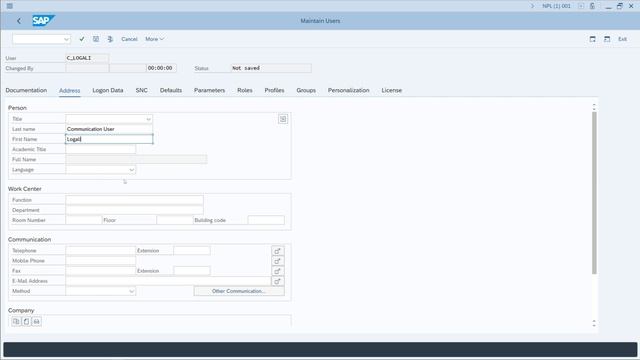This screenshot has height=360, width=640.
Task: Click the Fax Extension field
Action: [192, 271]
